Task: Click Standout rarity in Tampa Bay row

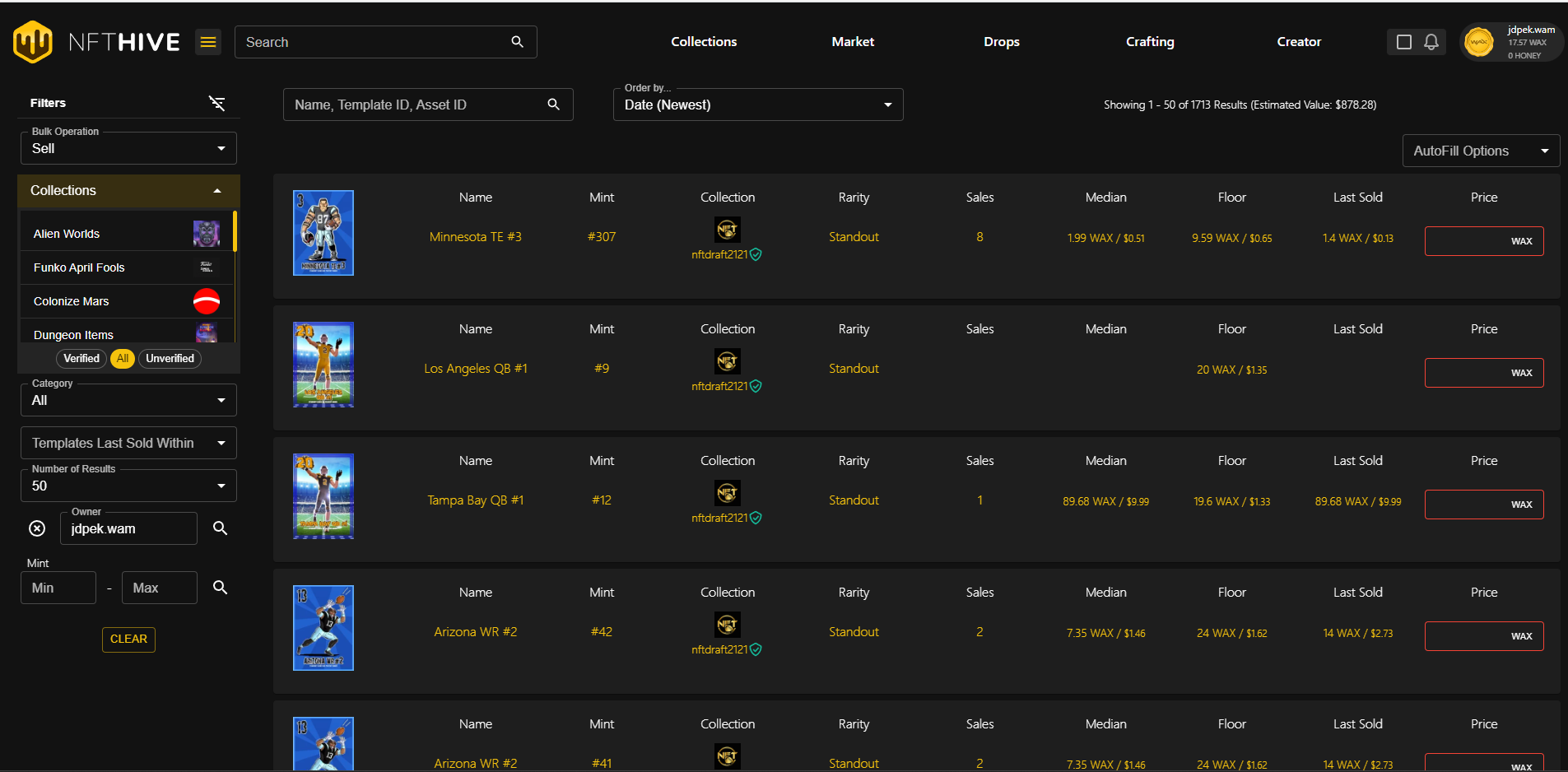Action: (854, 500)
